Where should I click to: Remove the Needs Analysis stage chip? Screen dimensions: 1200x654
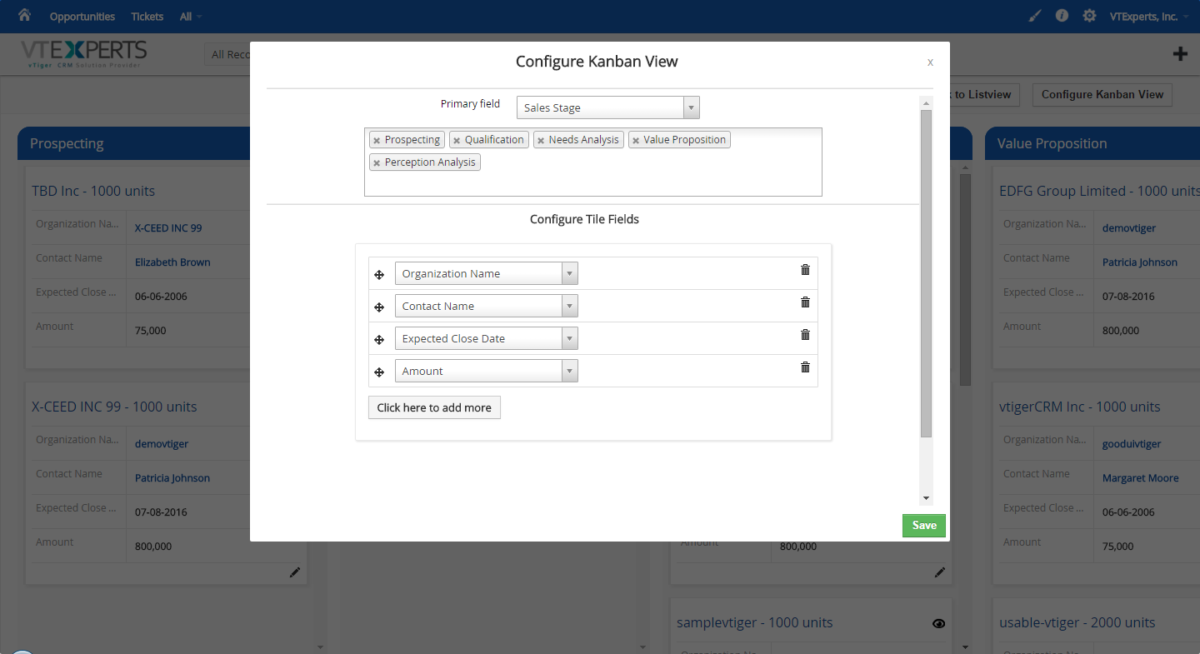[539, 139]
